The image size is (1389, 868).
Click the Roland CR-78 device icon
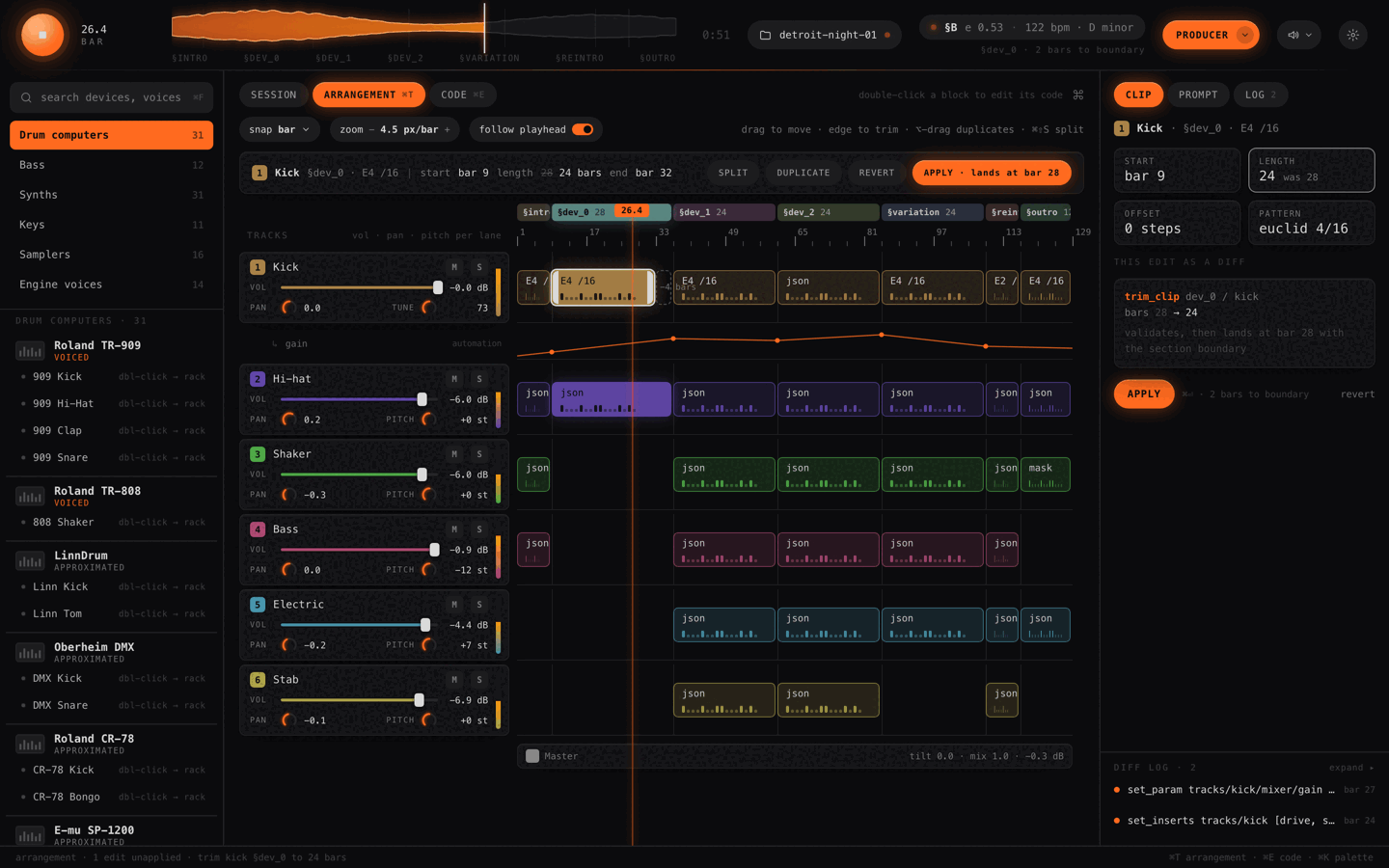tap(30, 744)
